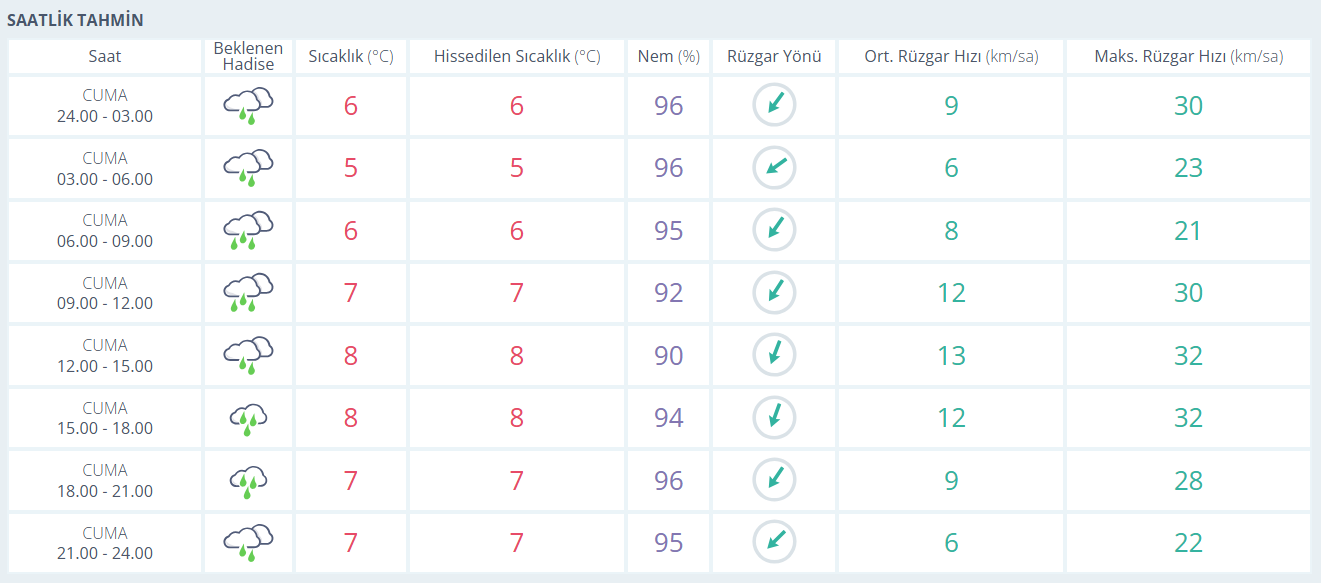
Task: Click rain icon for 24.00 - 03.00 row
Action: [248, 105]
